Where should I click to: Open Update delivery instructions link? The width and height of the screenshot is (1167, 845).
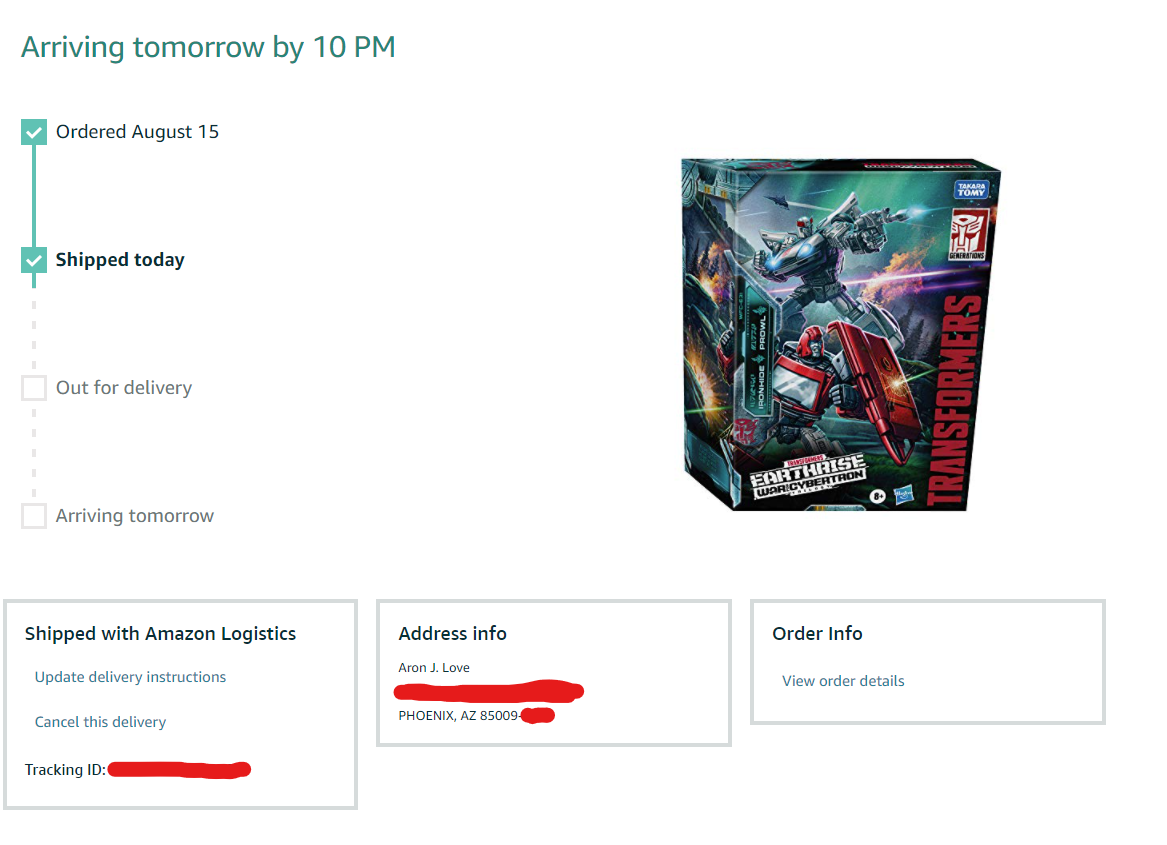pos(130,677)
